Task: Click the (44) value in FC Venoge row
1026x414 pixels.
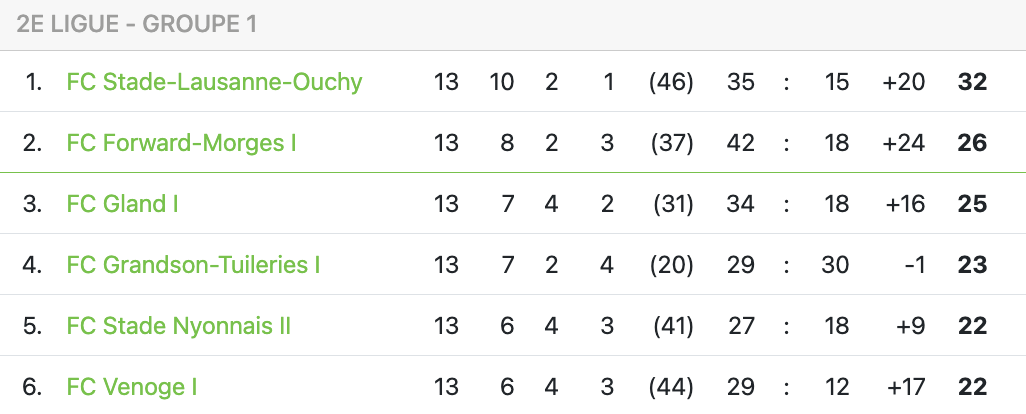Action: click(x=671, y=387)
